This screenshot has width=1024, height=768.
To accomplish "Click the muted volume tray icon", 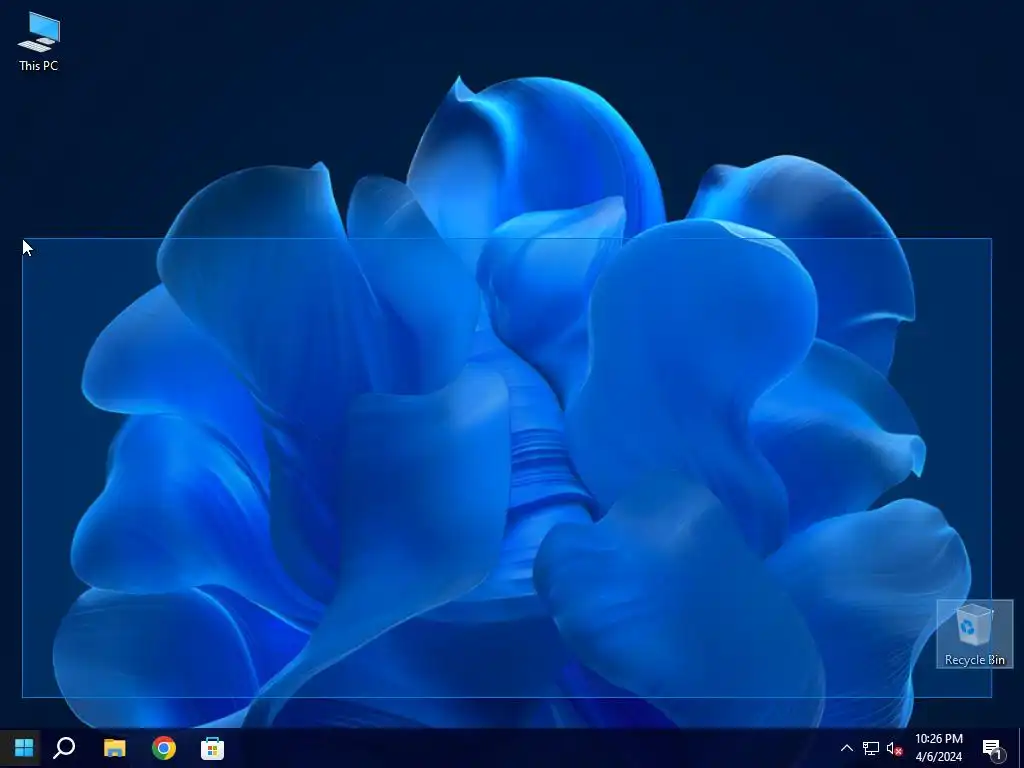I will point(894,748).
